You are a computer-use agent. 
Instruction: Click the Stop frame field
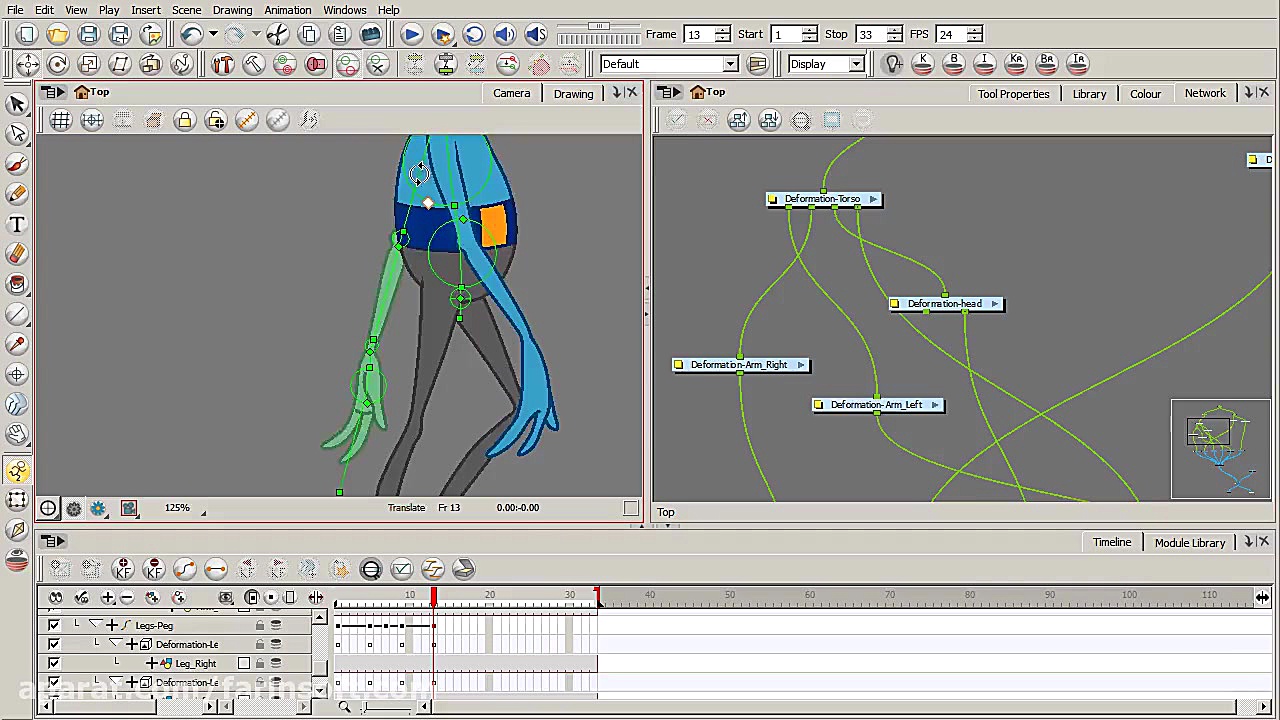pos(870,35)
